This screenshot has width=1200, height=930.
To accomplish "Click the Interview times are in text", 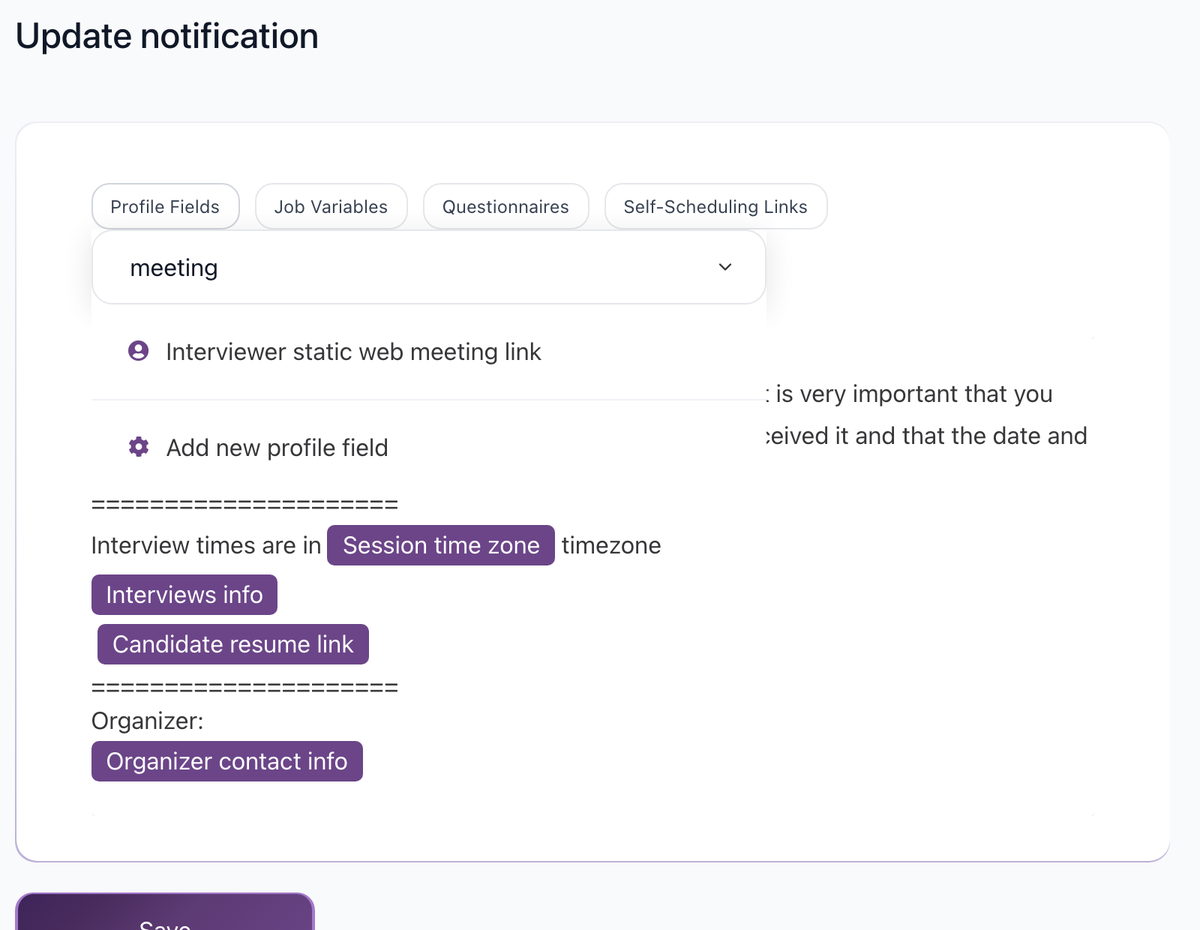I will 206,545.
